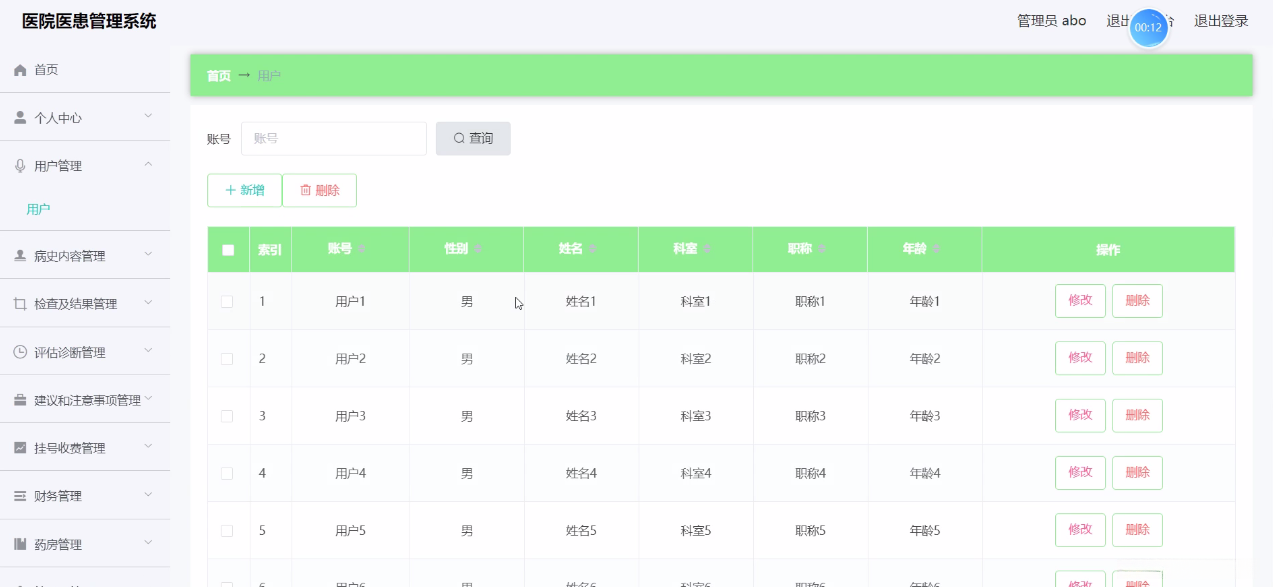The image size is (1273, 587).
Task: Click the sort arrows on 年龄 column
Action: tap(936, 249)
